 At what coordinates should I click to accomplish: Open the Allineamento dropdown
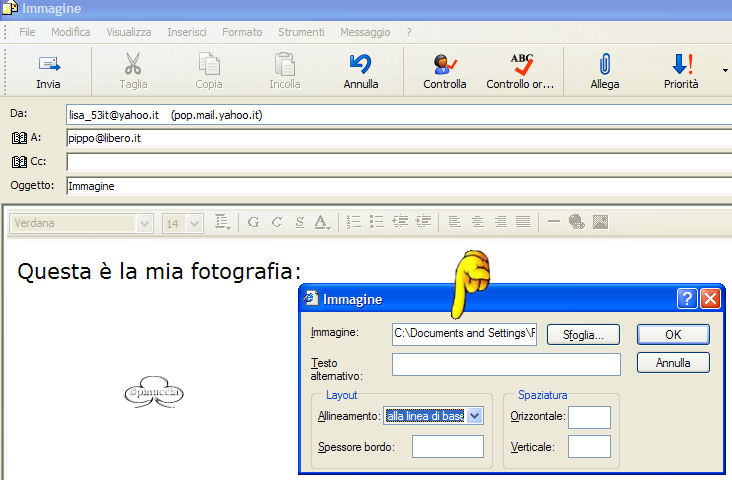pos(474,416)
